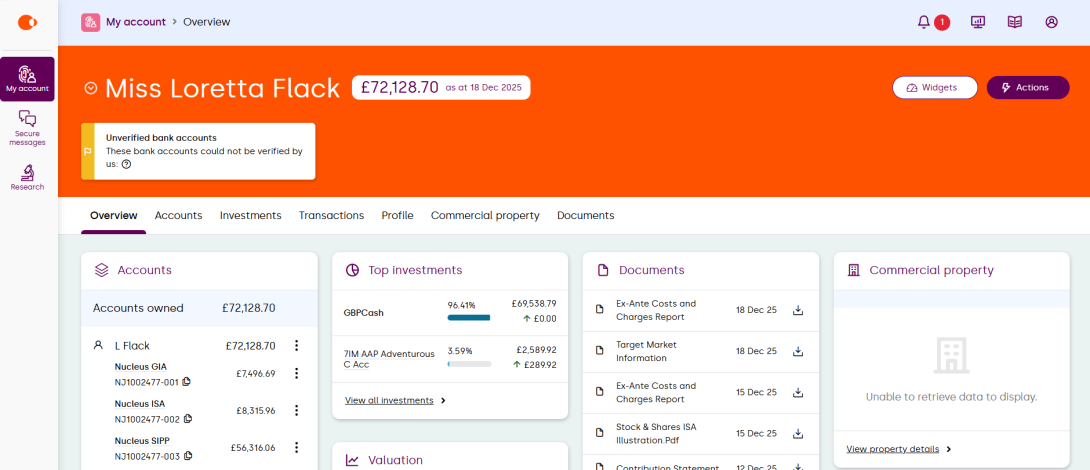Click help icon in unverified bank accounts notice
1090x470 pixels.
tap(126, 164)
